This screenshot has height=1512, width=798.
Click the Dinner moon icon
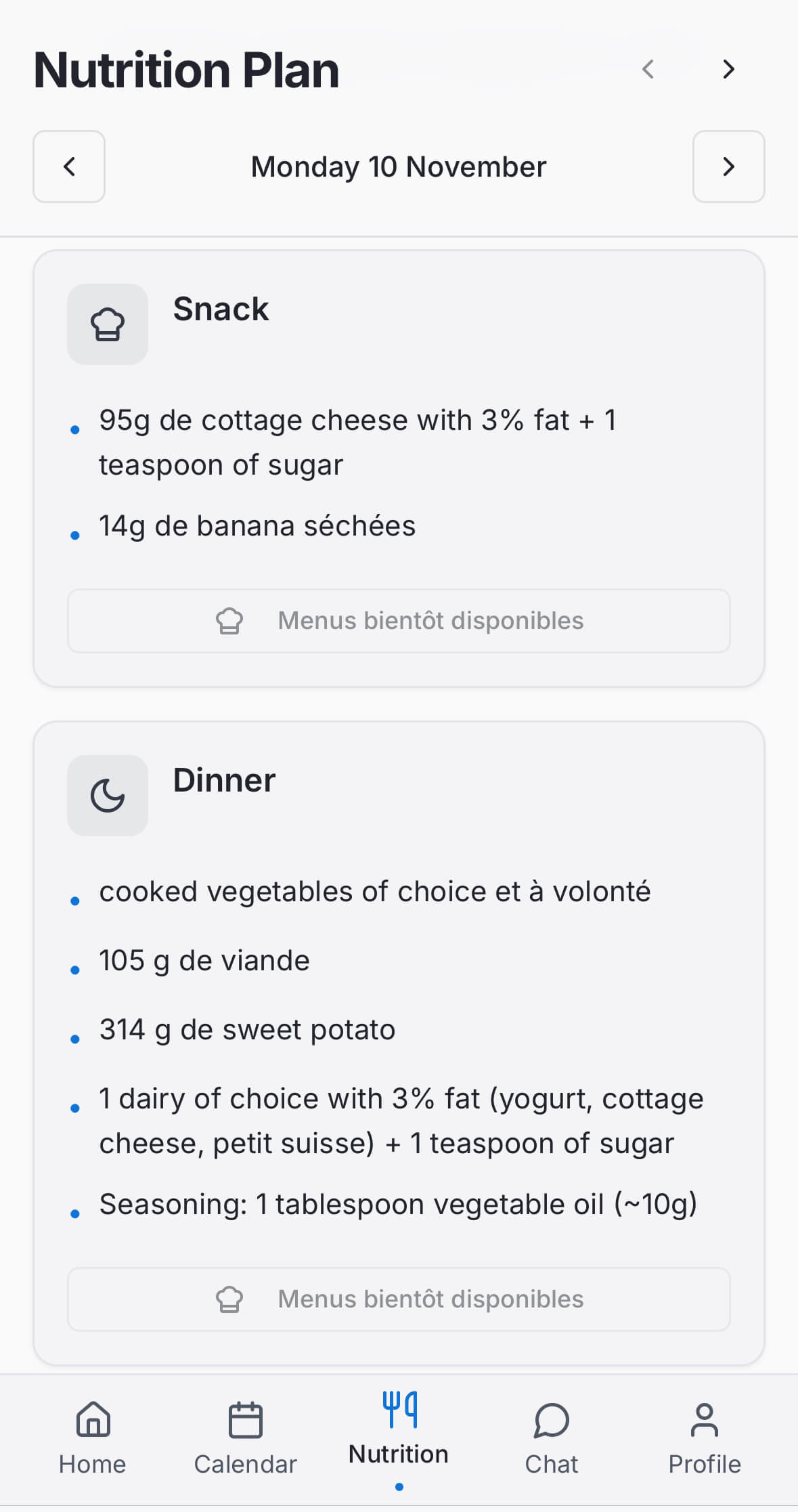(x=108, y=795)
